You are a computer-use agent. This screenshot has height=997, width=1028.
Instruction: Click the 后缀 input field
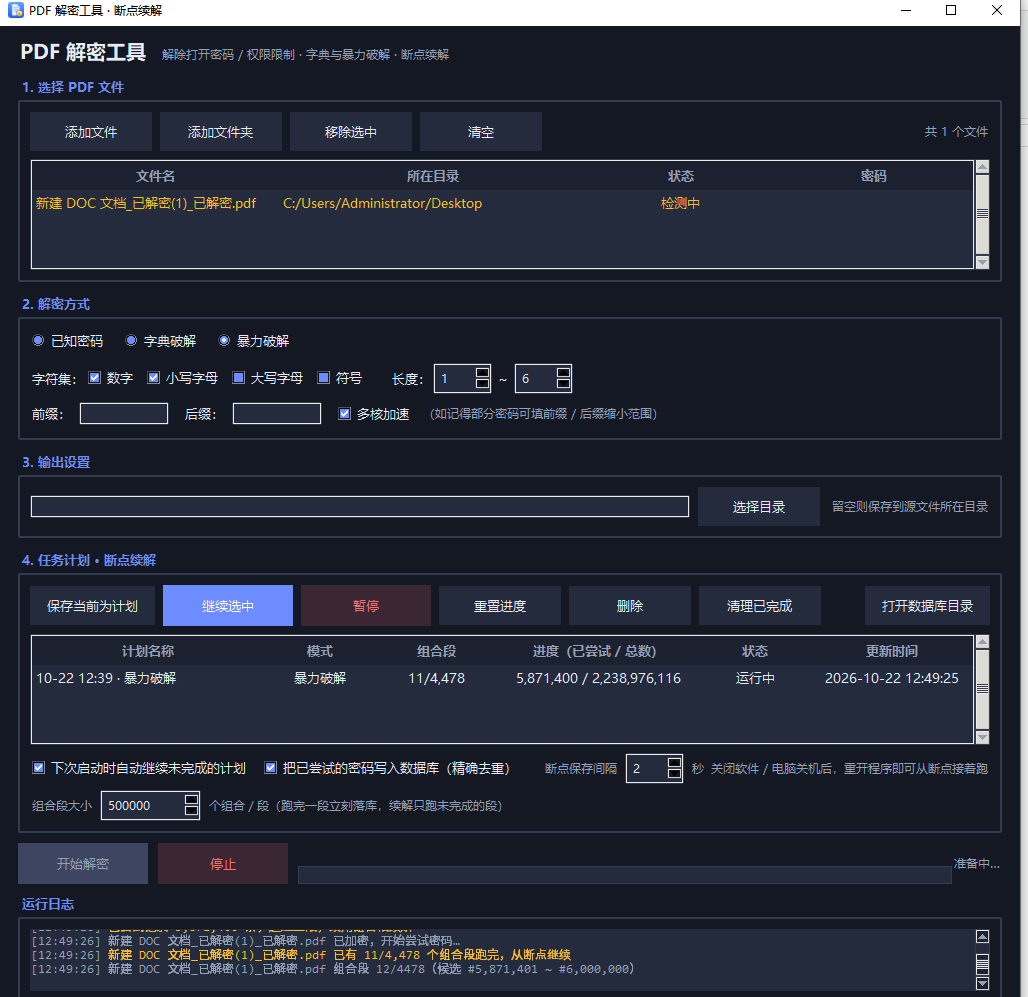click(277, 414)
